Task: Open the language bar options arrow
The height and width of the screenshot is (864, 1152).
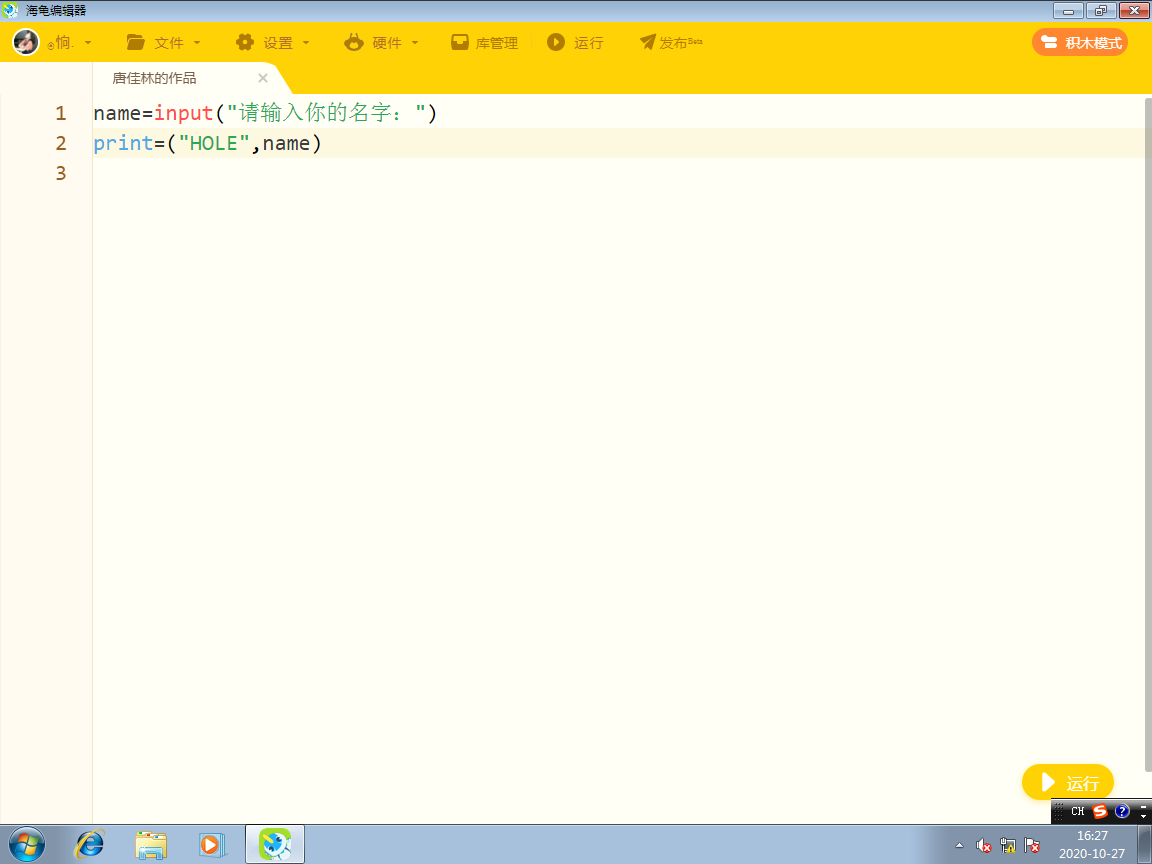Action: [x=1143, y=816]
